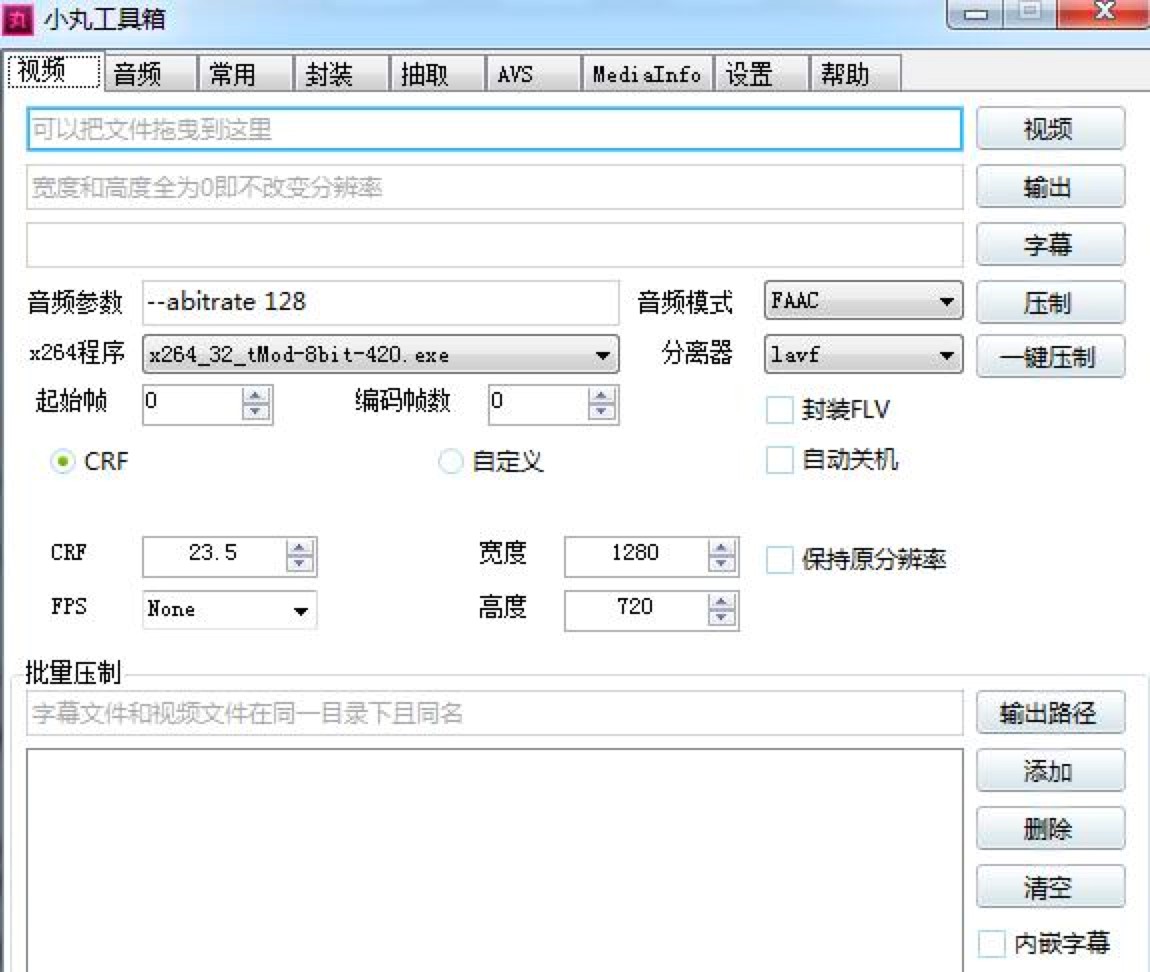Enable the 内嵌字幕 checkbox
The image size is (1150, 972).
point(993,941)
